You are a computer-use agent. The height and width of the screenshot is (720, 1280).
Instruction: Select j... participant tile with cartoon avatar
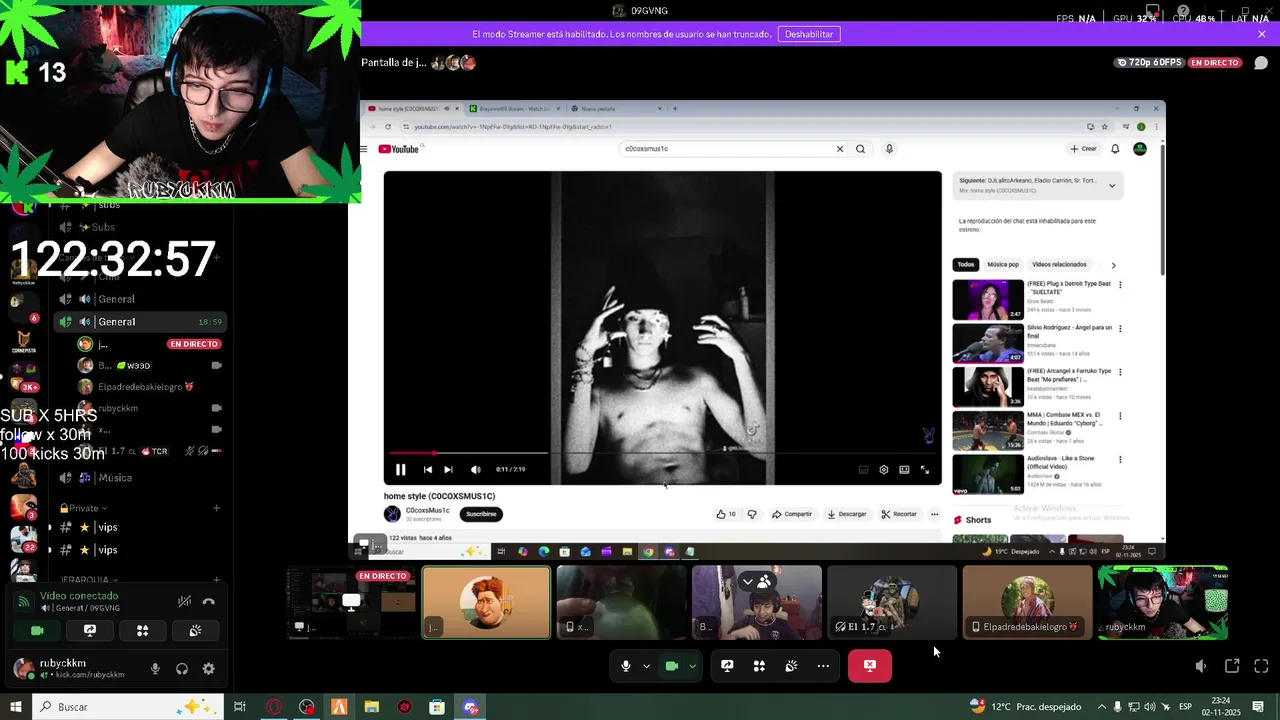[x=486, y=602]
